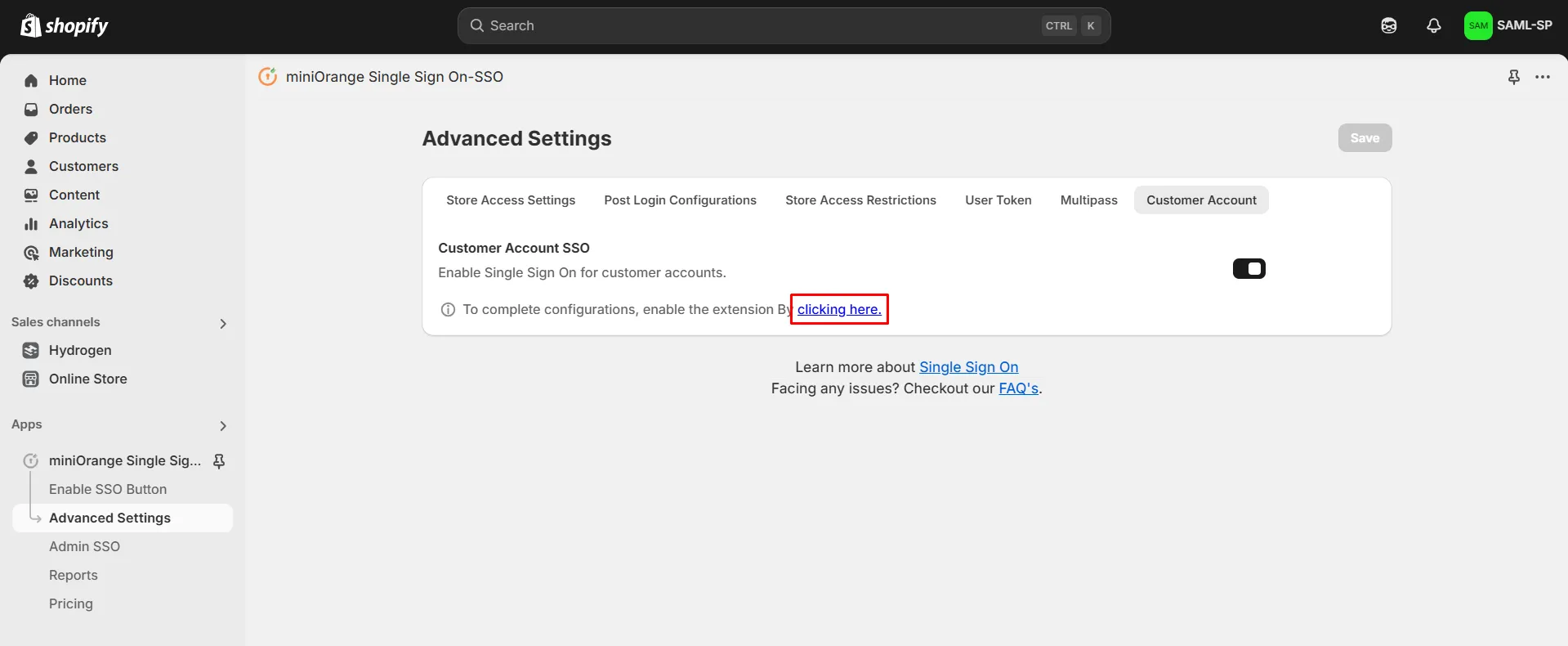Click the CTRL K shortcut badge

1071,25
